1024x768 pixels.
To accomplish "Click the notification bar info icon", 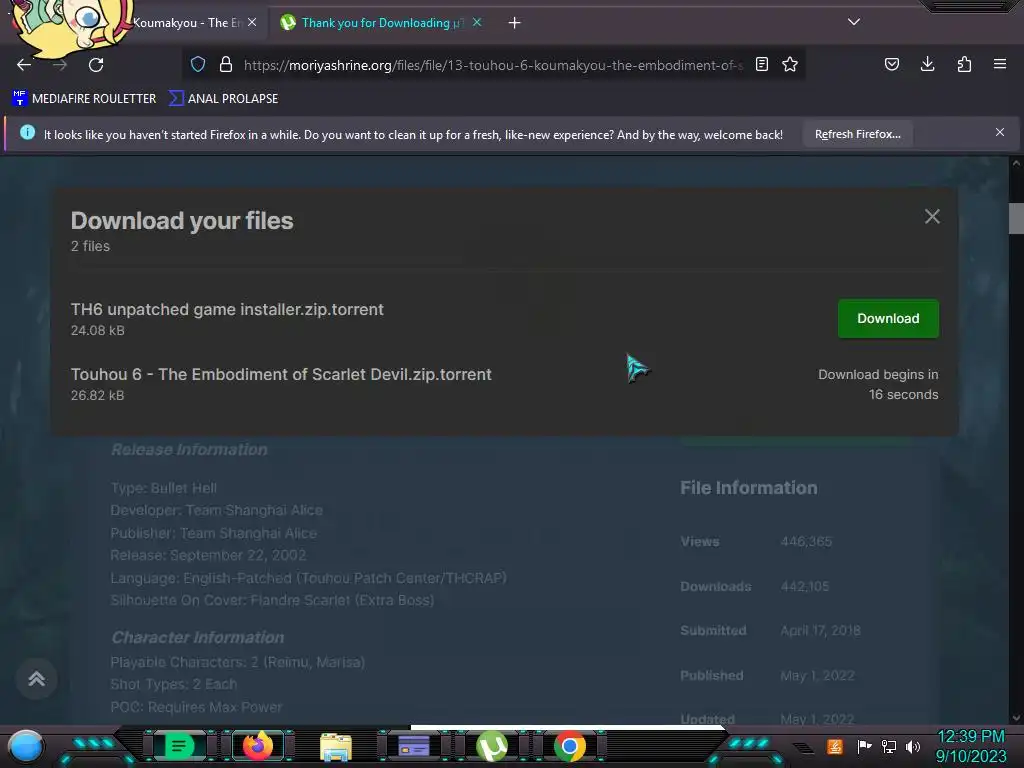I will click(27, 133).
